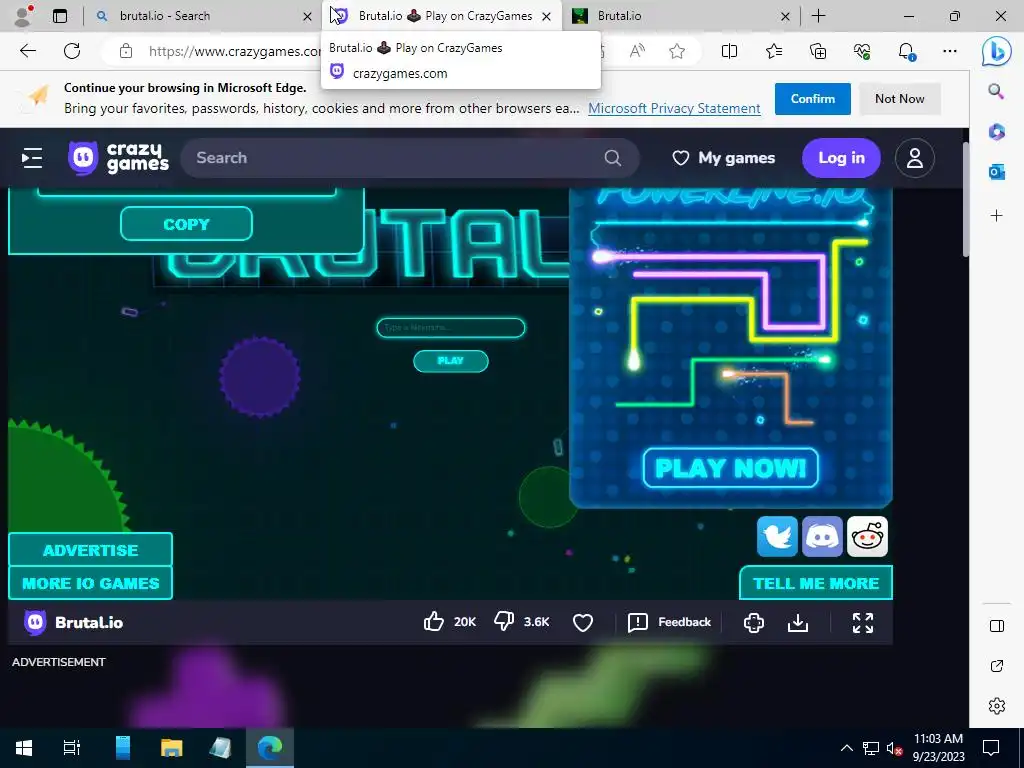
Task: Go back in the browser
Action: click(27, 51)
